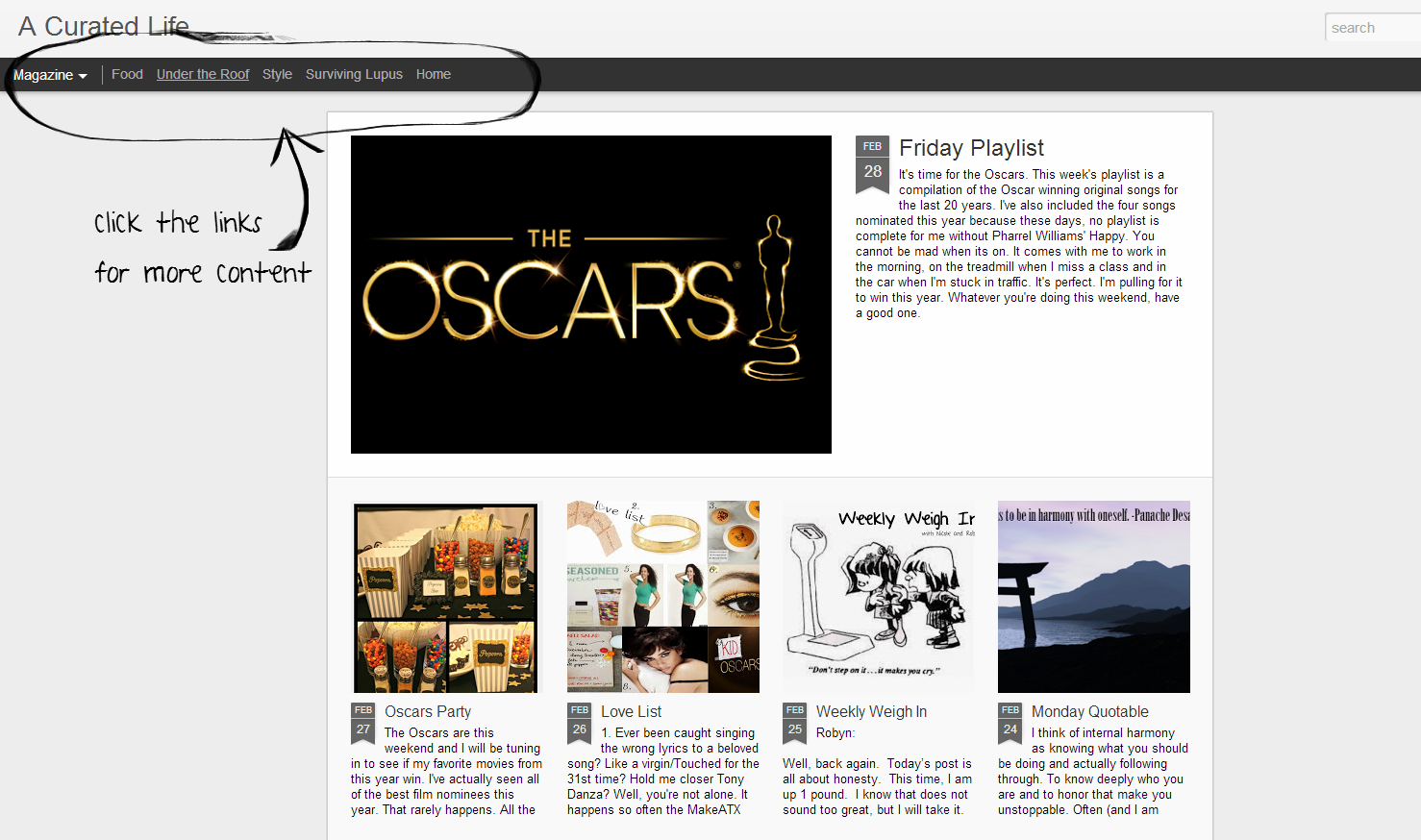
Task: Go to the Home page link
Action: [x=434, y=74]
